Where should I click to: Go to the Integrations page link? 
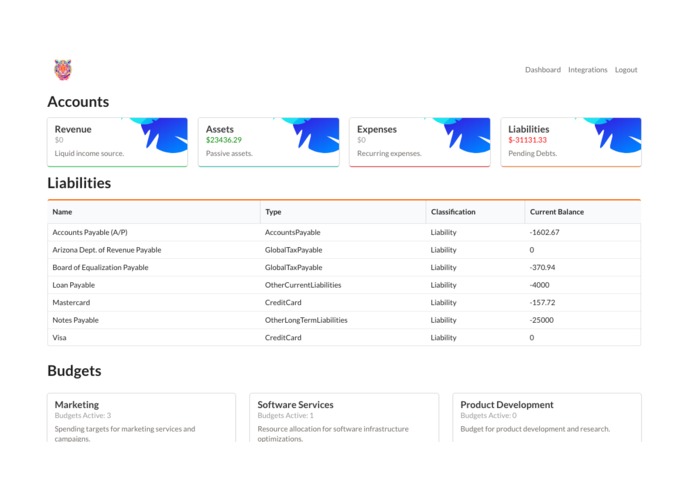(587, 70)
